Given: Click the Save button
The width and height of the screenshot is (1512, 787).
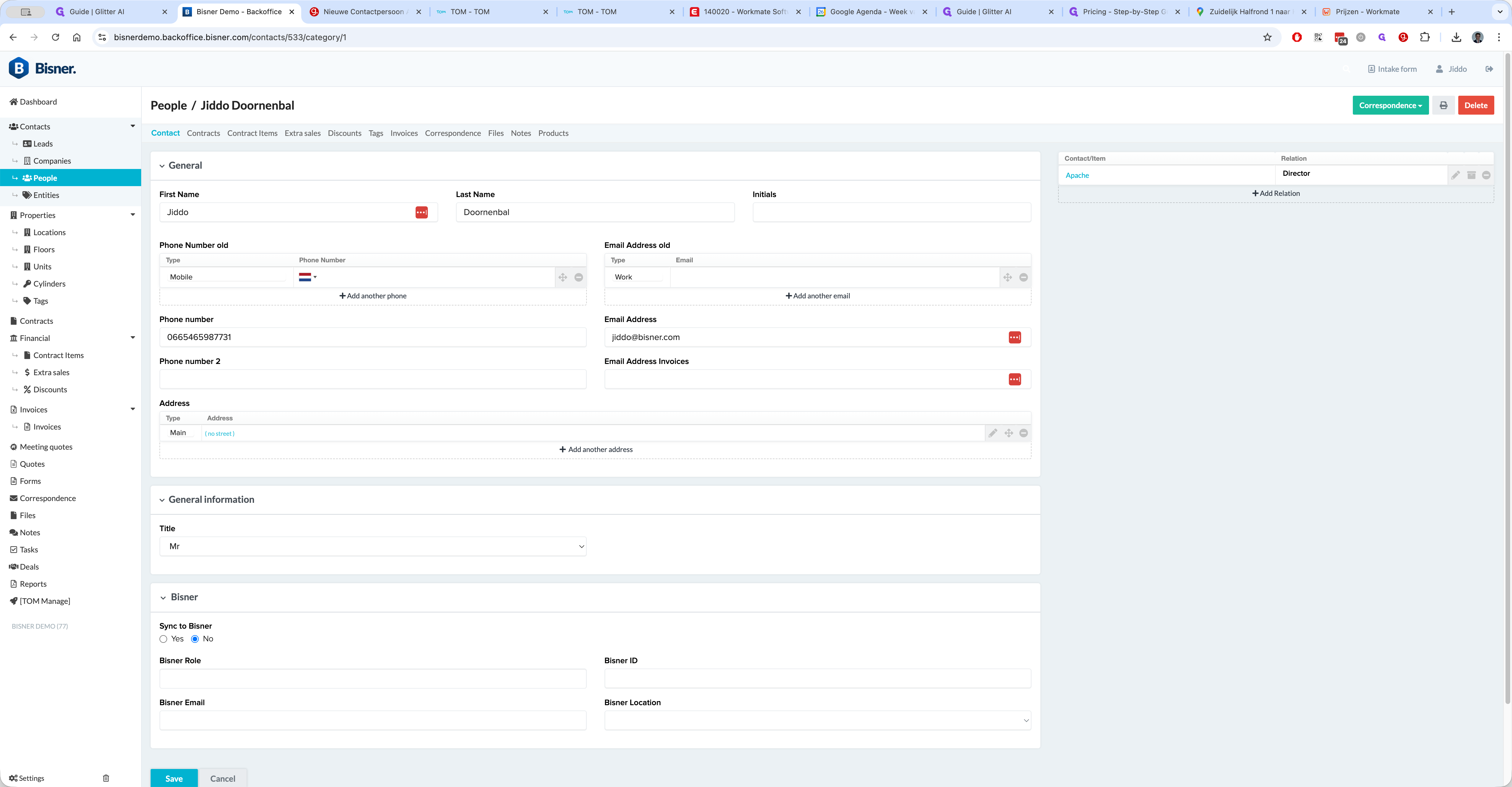Looking at the screenshot, I should click(174, 778).
